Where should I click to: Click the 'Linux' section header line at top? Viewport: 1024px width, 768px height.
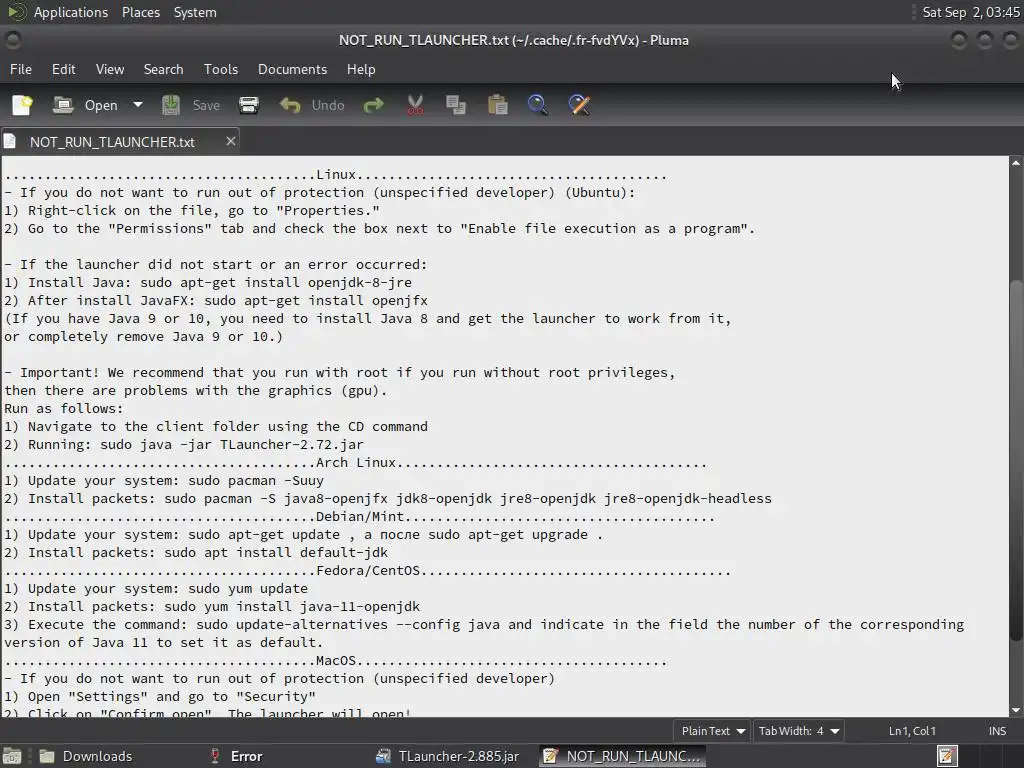336,174
